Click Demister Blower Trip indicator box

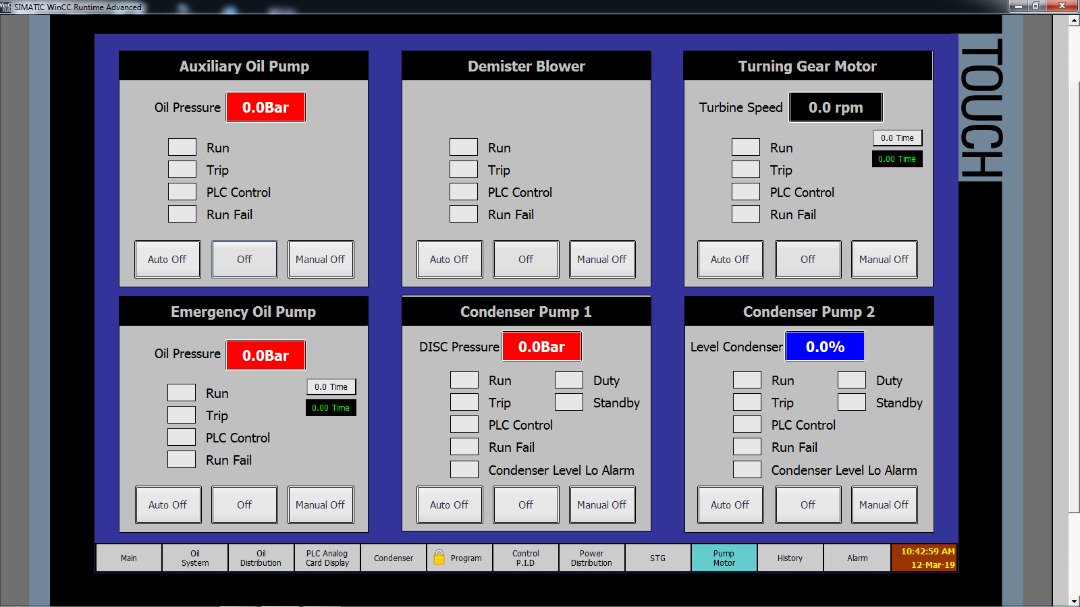coord(463,170)
